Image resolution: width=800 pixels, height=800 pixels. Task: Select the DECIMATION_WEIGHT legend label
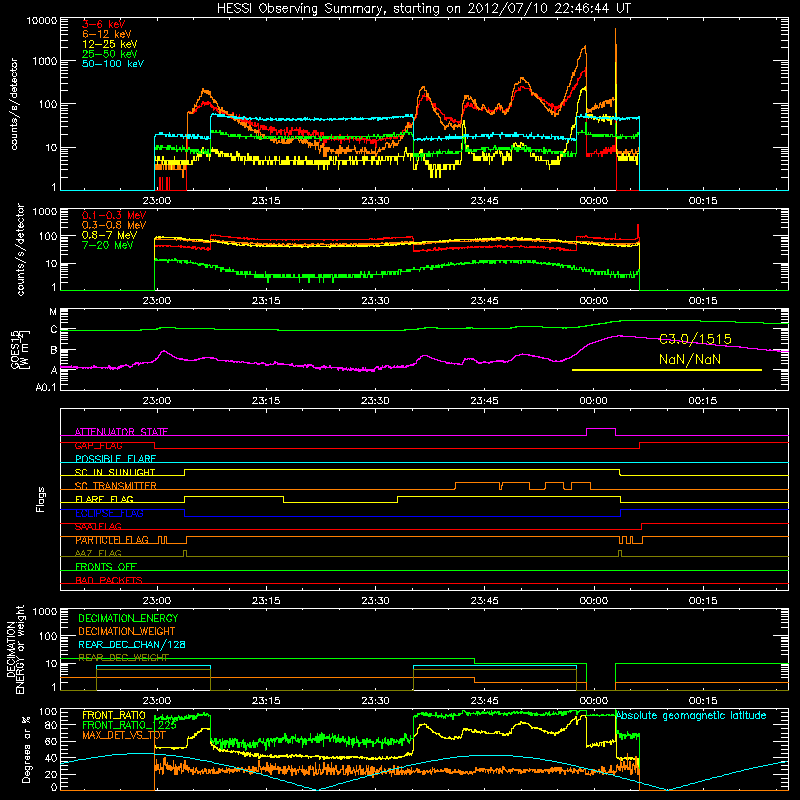[127, 632]
